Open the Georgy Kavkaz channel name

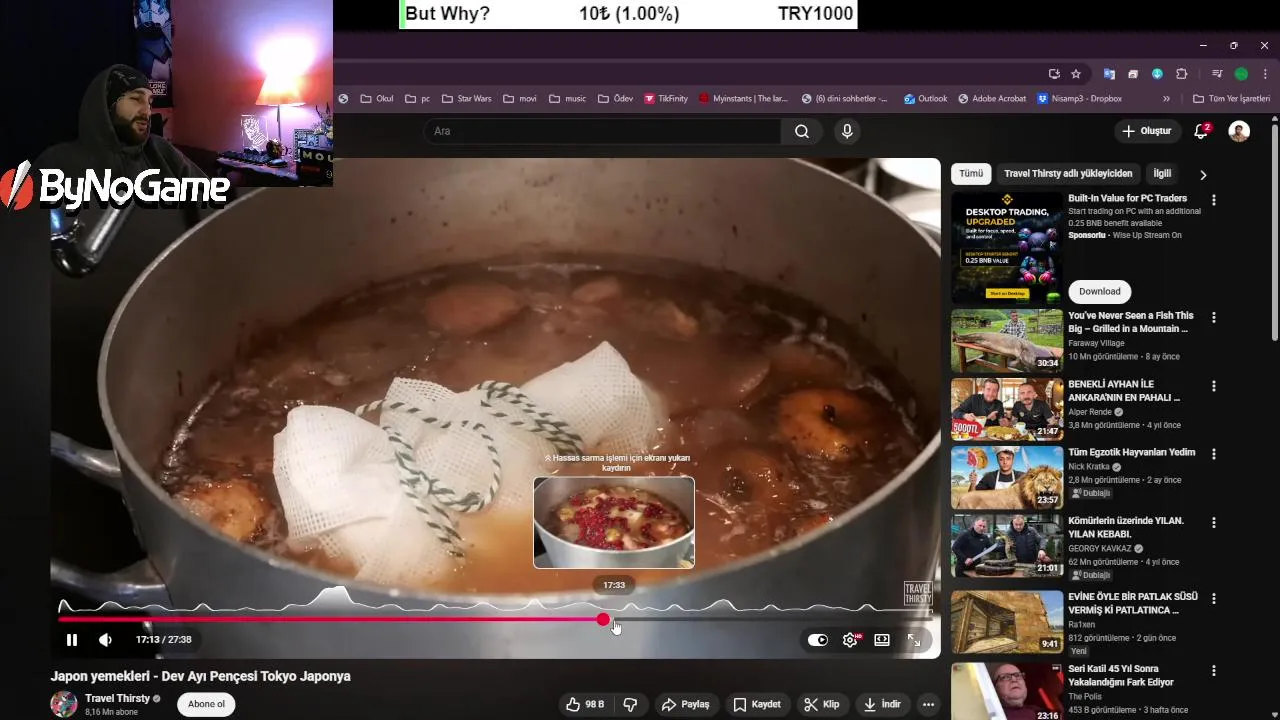point(1100,549)
